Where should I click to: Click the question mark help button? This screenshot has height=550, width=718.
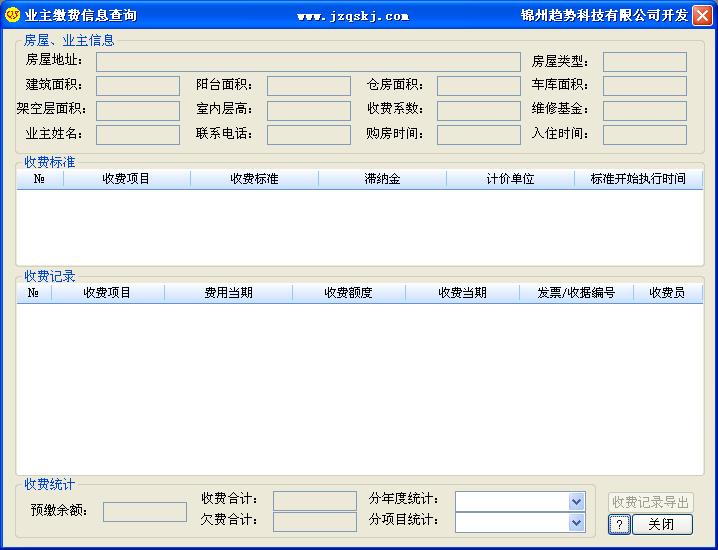point(619,525)
